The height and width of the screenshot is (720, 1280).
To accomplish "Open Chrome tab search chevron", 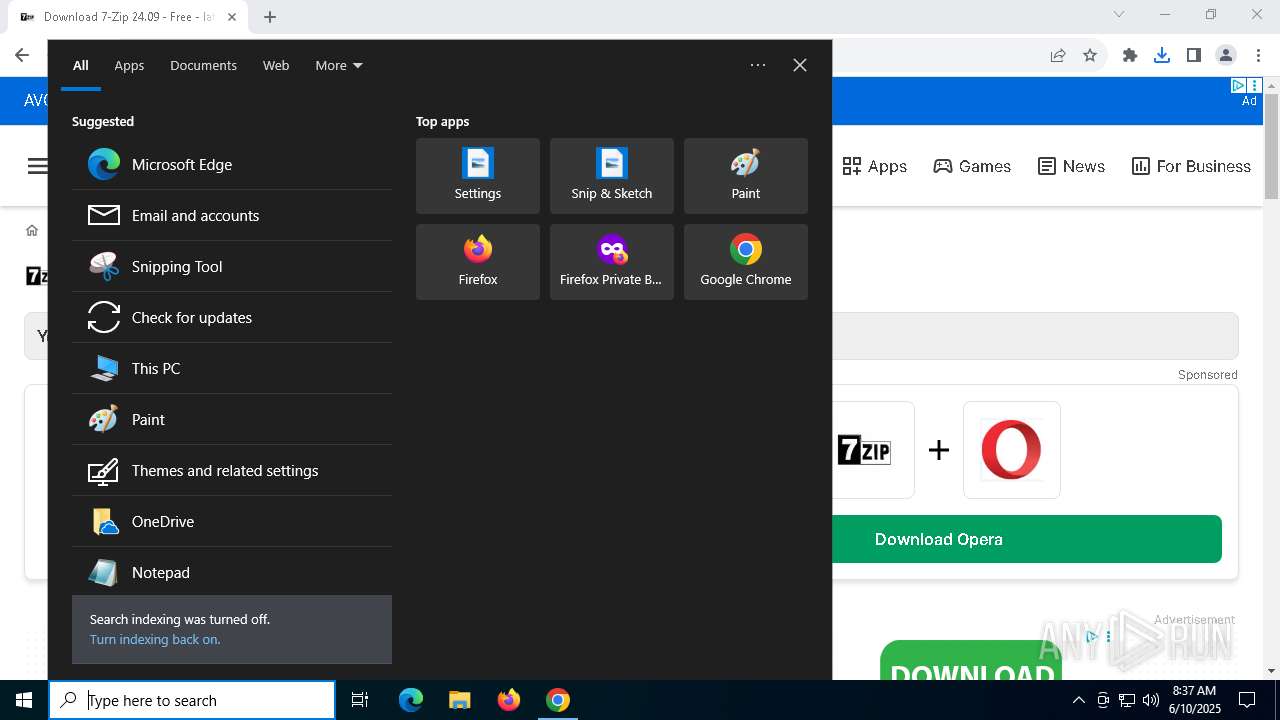I will point(1119,14).
